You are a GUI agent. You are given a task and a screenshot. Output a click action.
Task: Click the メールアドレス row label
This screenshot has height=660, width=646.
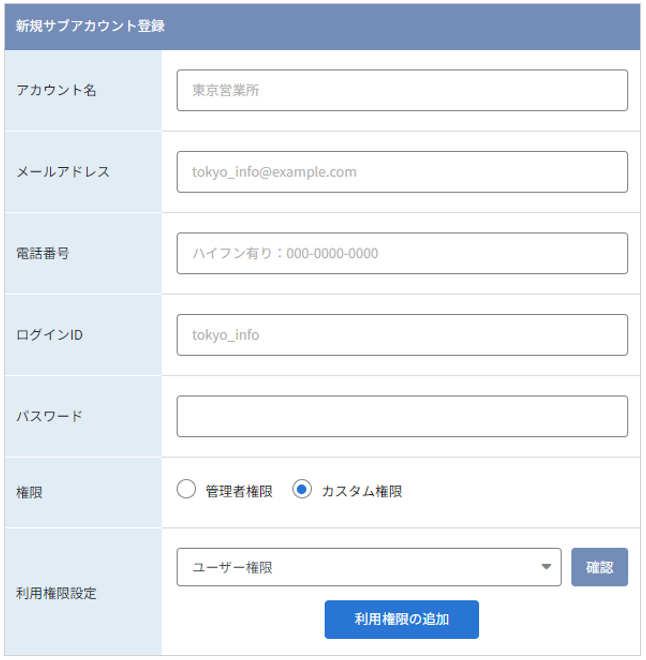coord(63,172)
